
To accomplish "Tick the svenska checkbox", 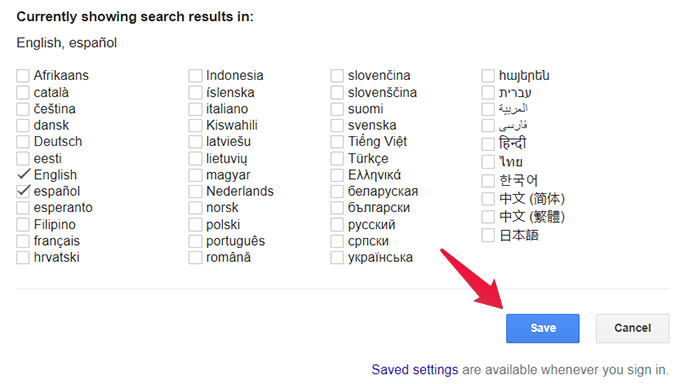I will 337,125.
